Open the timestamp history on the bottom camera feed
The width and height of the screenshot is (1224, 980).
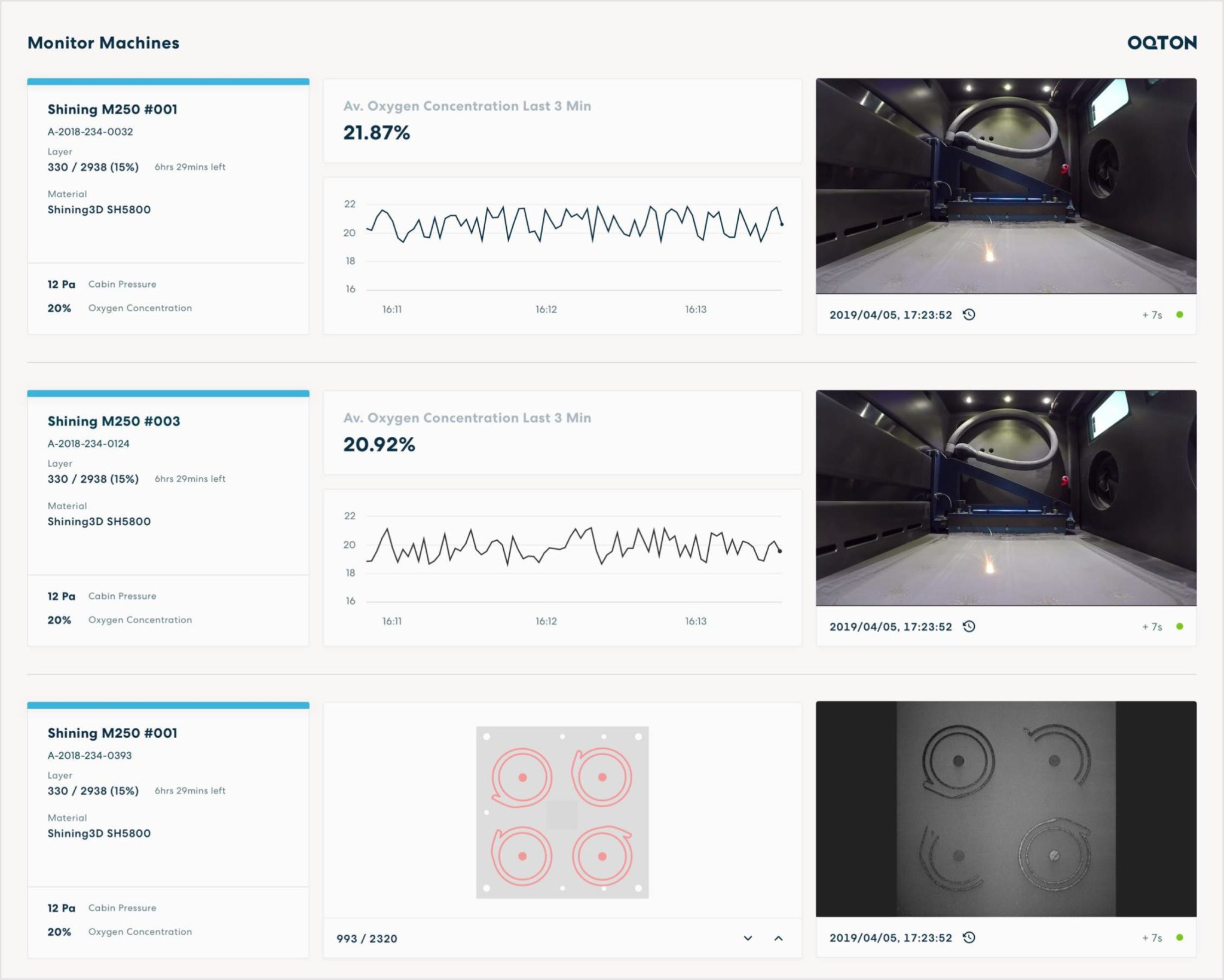(x=969, y=938)
